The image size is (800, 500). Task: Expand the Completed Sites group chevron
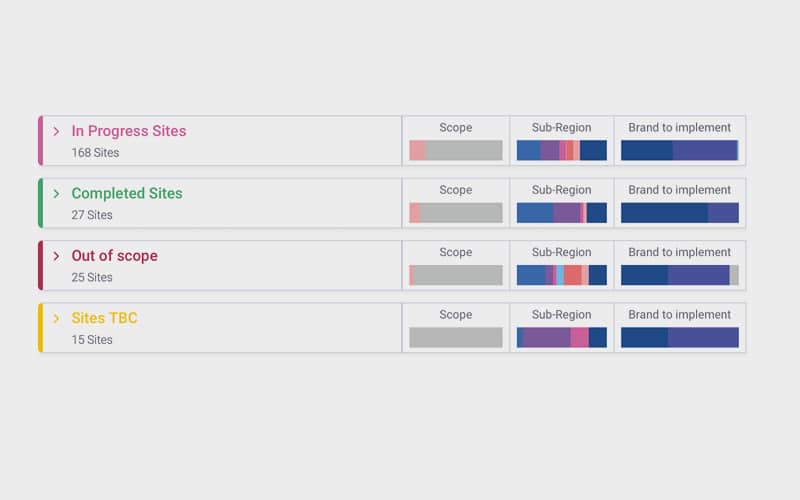[56, 193]
